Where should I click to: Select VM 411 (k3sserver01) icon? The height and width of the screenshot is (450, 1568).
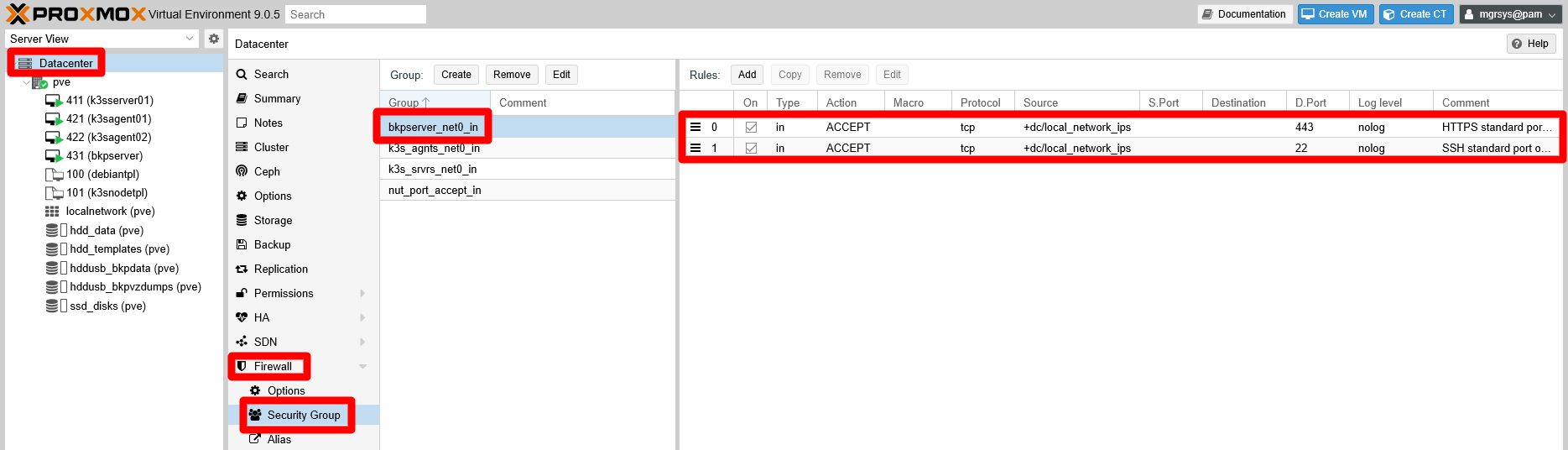(54, 101)
